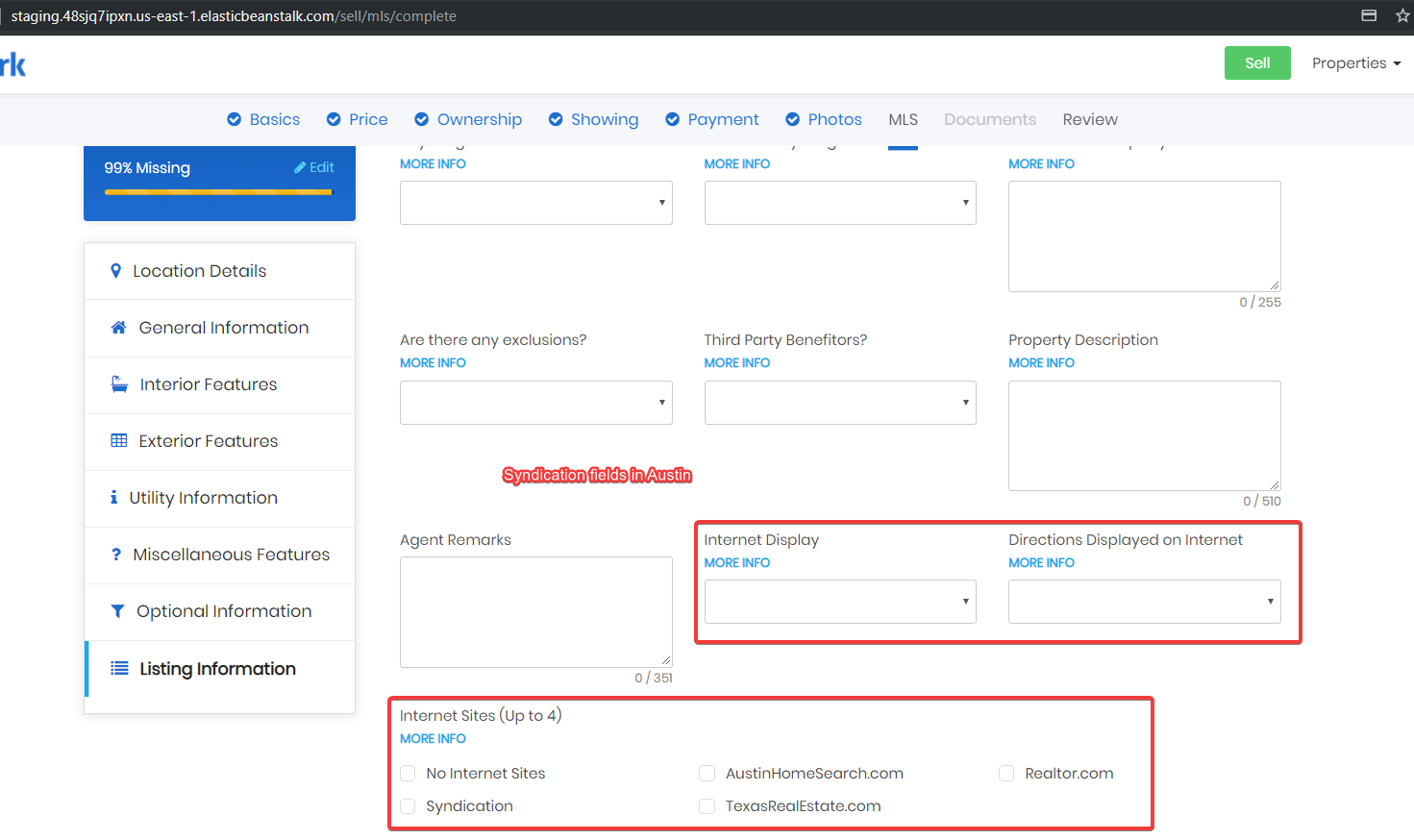Click the checkmark icon next to Price

point(334,119)
